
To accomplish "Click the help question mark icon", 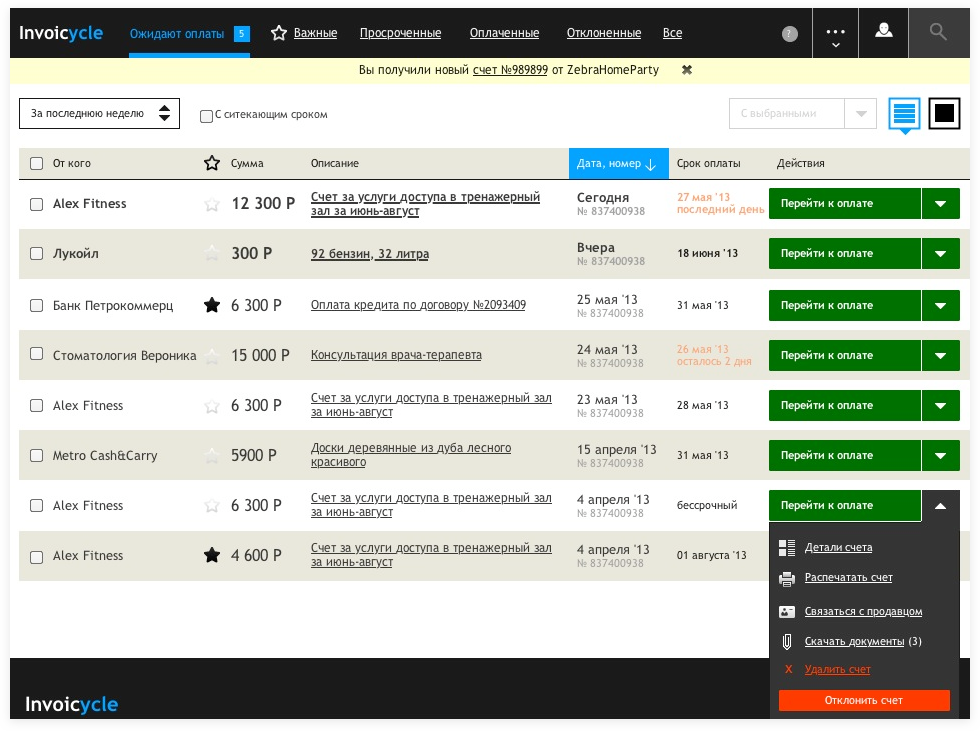I will 790,34.
